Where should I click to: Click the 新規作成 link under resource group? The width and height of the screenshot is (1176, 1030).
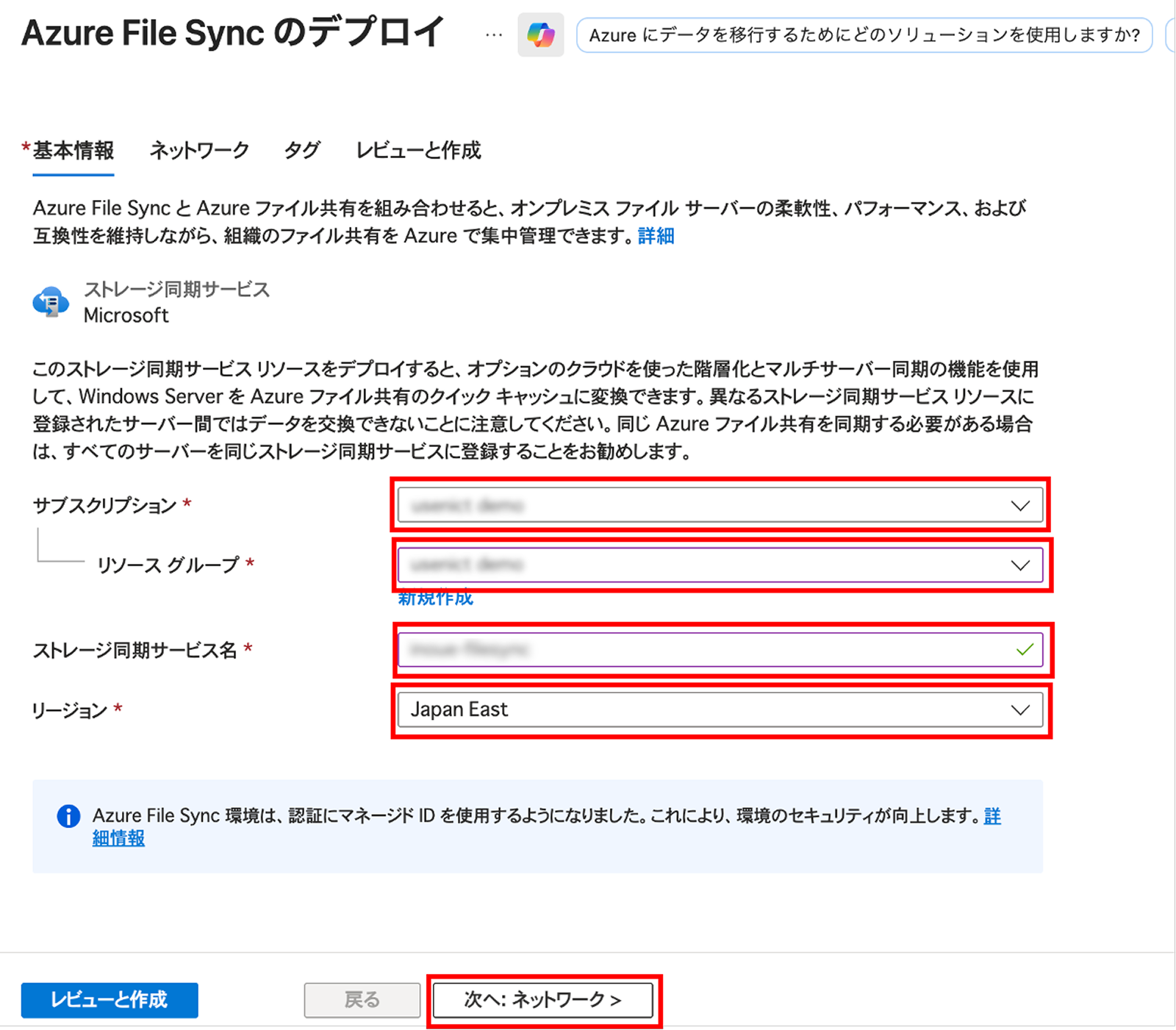pos(435,598)
